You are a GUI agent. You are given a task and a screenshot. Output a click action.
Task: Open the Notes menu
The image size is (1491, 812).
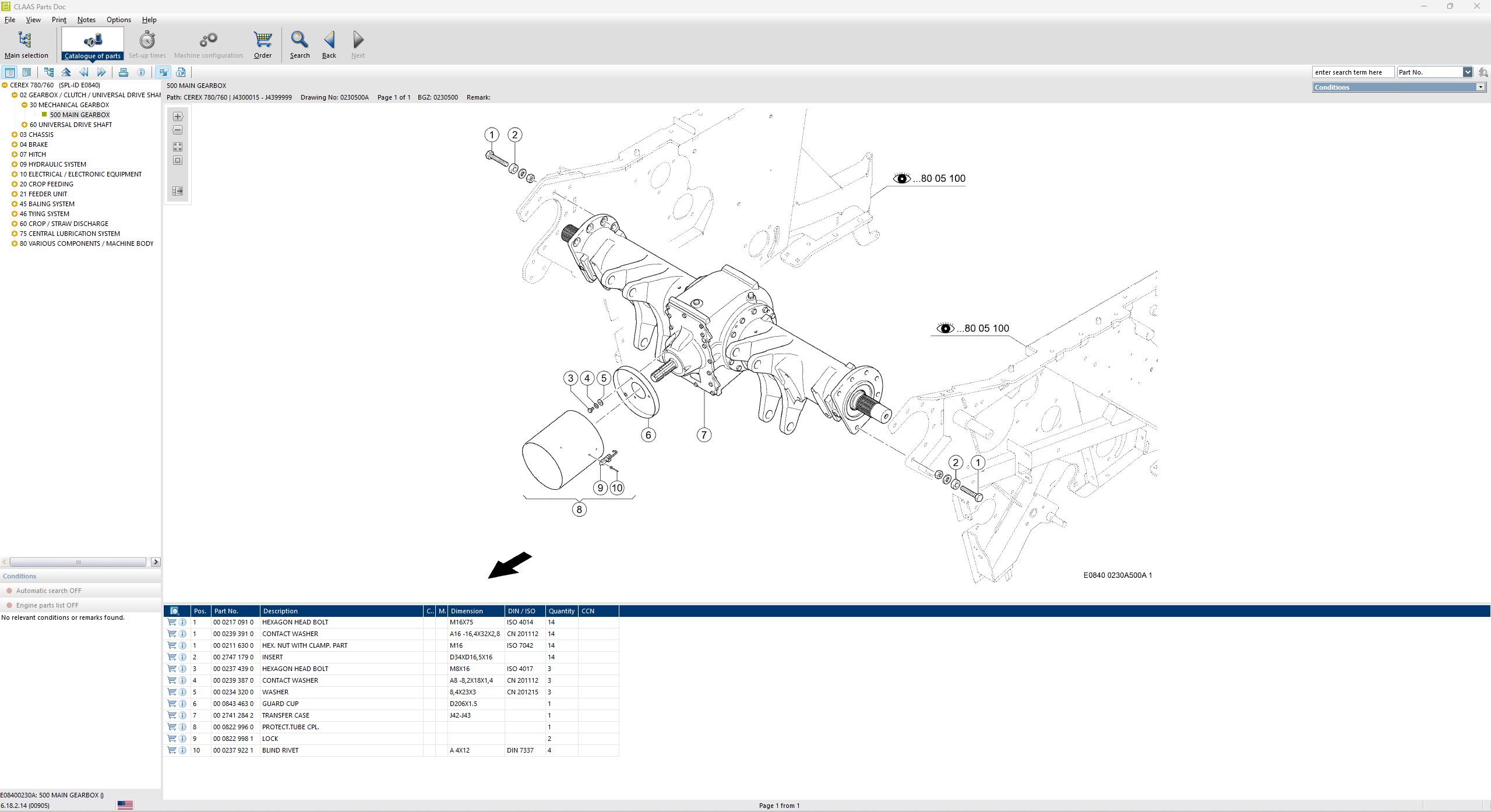[x=86, y=19]
